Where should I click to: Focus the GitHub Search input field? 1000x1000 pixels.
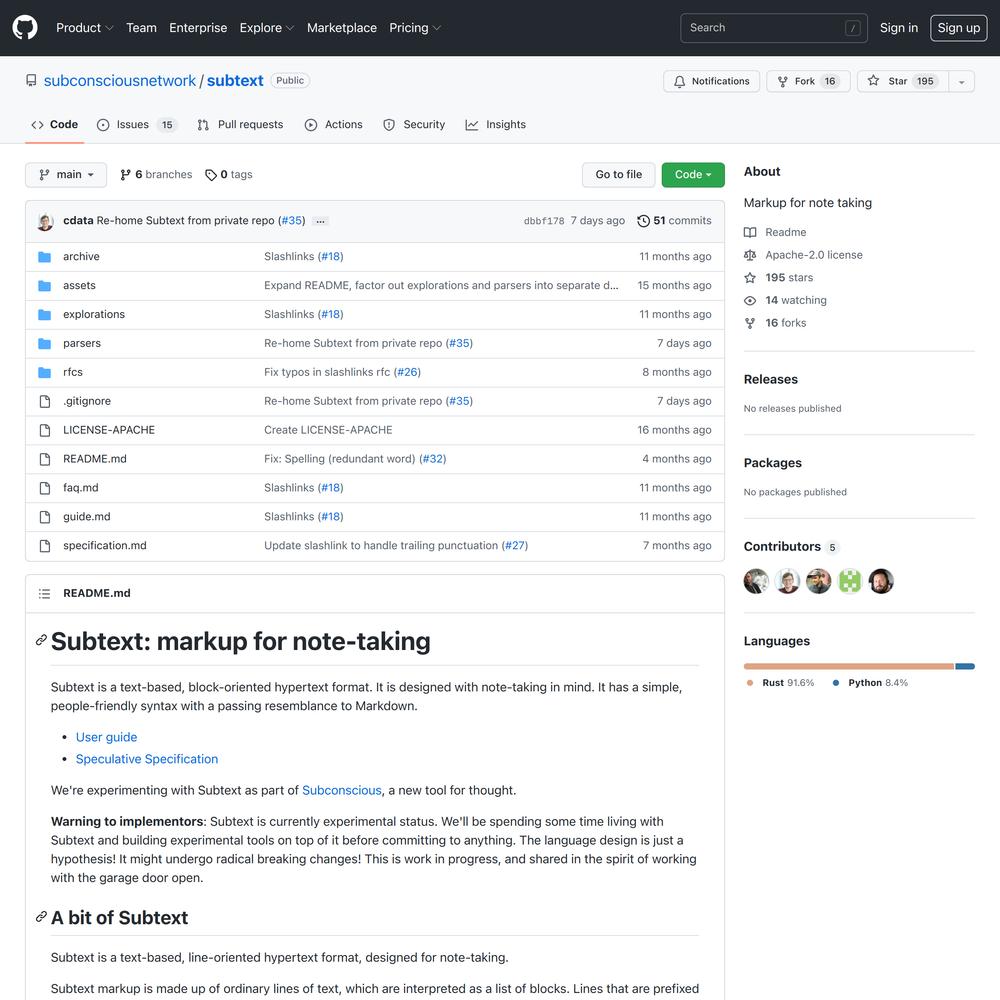click(774, 27)
